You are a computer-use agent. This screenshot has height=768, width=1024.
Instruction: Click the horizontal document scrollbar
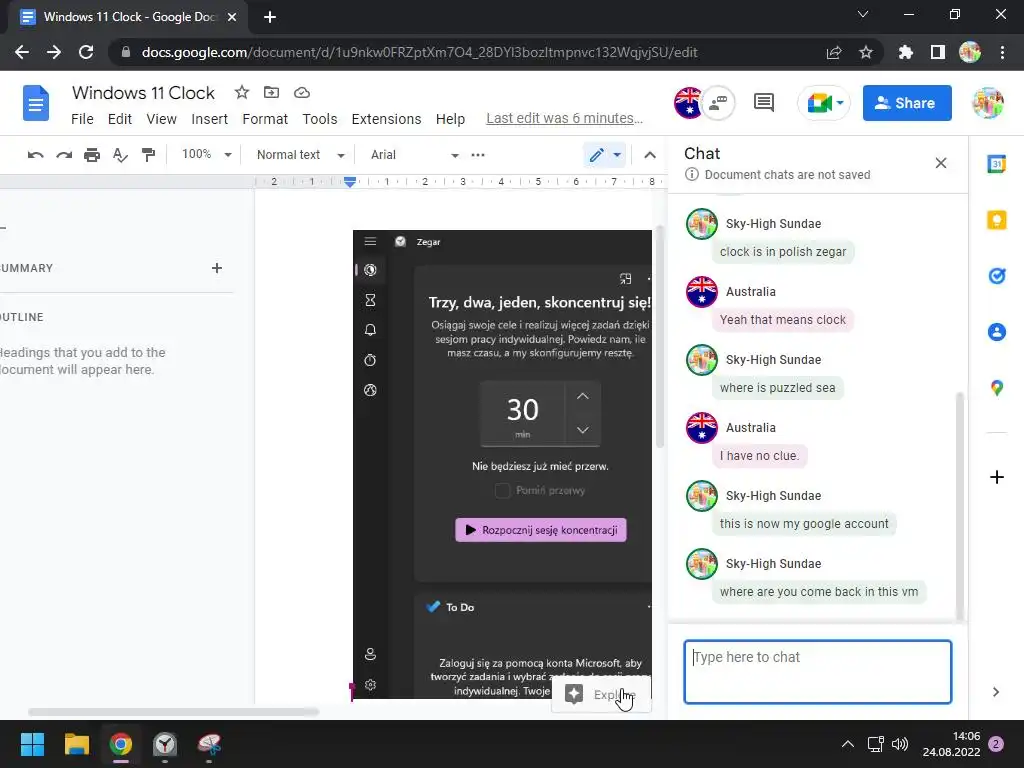click(x=173, y=712)
